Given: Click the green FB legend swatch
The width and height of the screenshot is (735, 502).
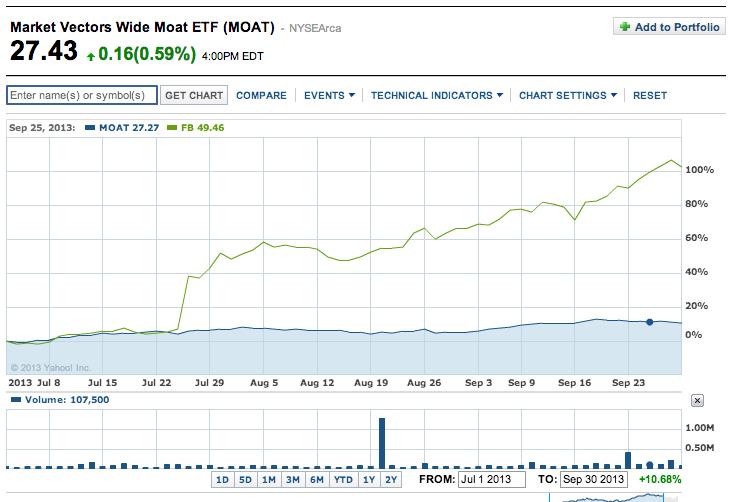Looking at the screenshot, I should pyautogui.click(x=172, y=127).
